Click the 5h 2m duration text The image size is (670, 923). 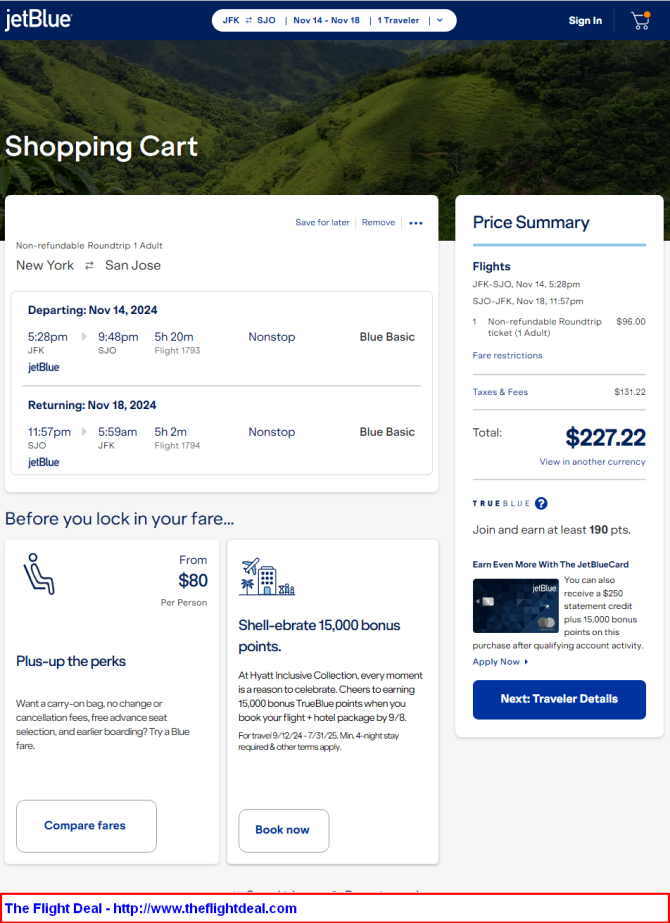tap(170, 432)
